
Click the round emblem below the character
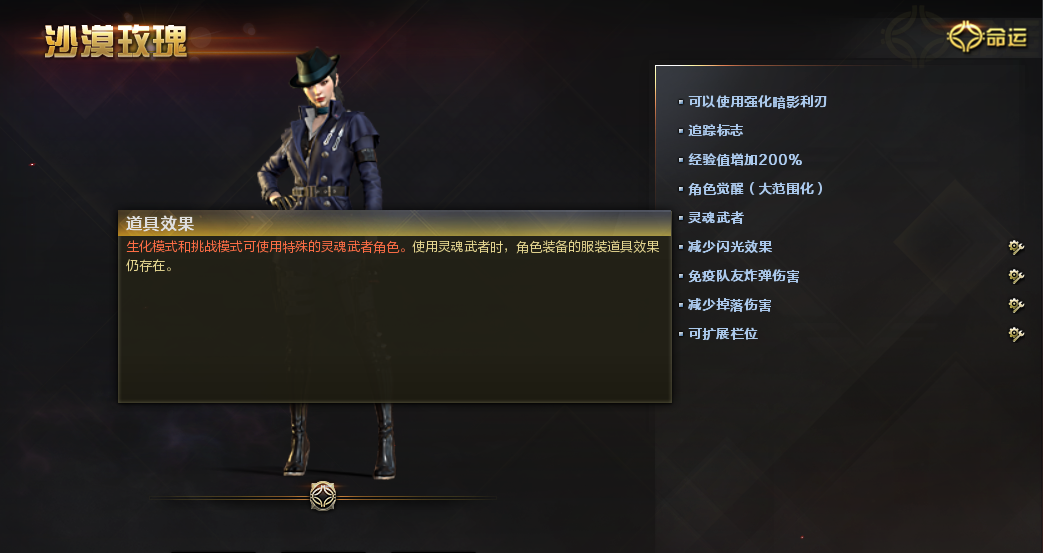[x=323, y=496]
